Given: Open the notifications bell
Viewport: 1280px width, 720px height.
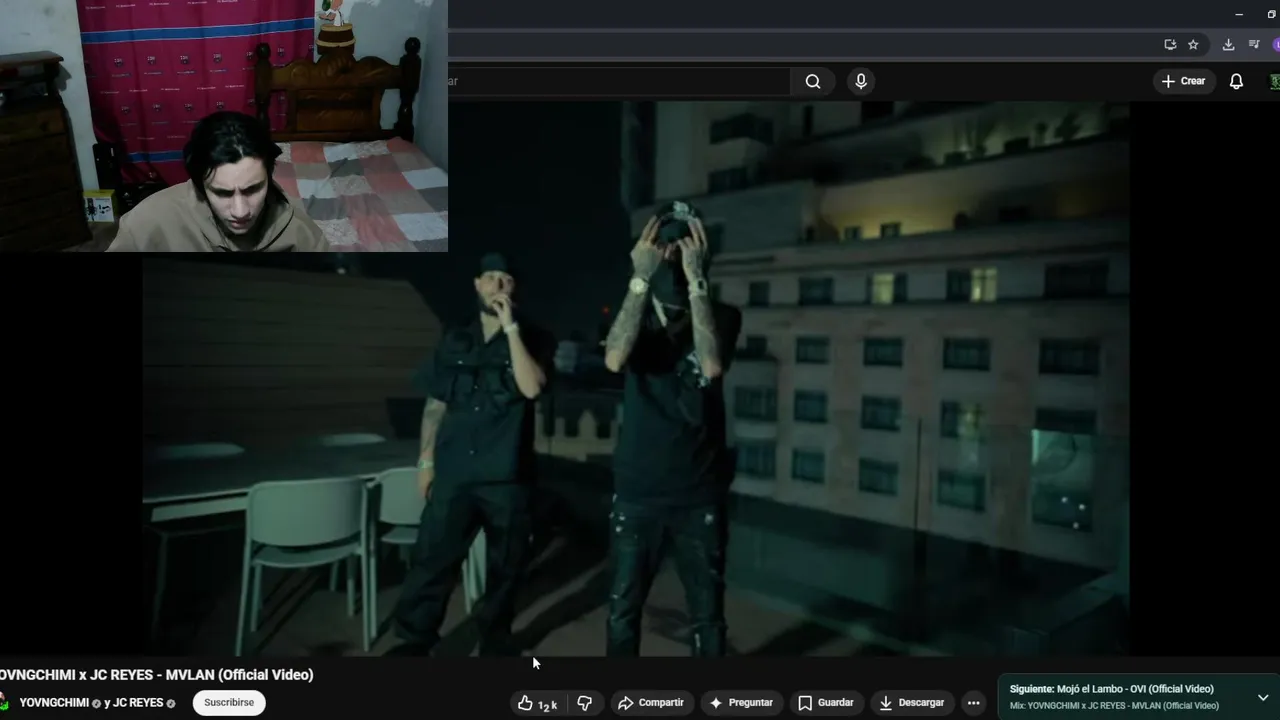Looking at the screenshot, I should pyautogui.click(x=1236, y=82).
